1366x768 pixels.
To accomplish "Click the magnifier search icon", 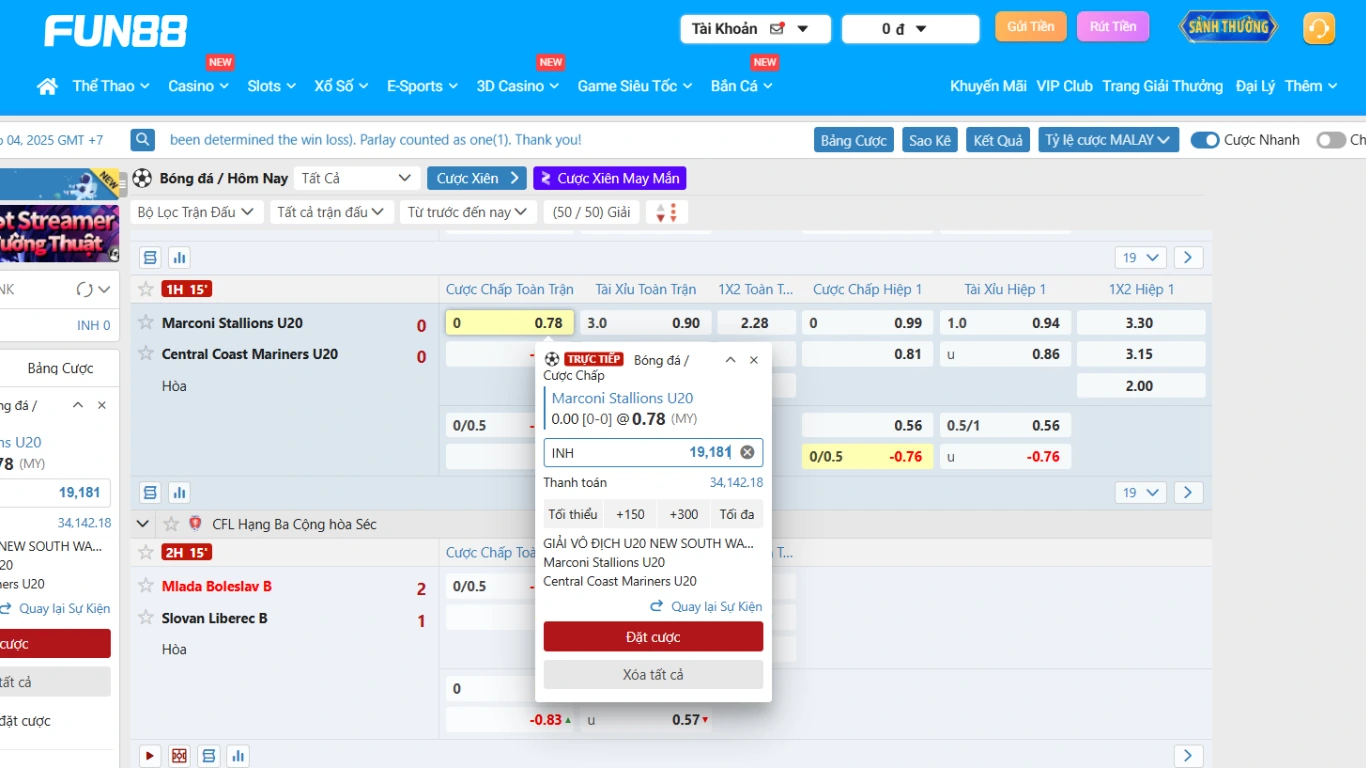I will pyautogui.click(x=143, y=140).
